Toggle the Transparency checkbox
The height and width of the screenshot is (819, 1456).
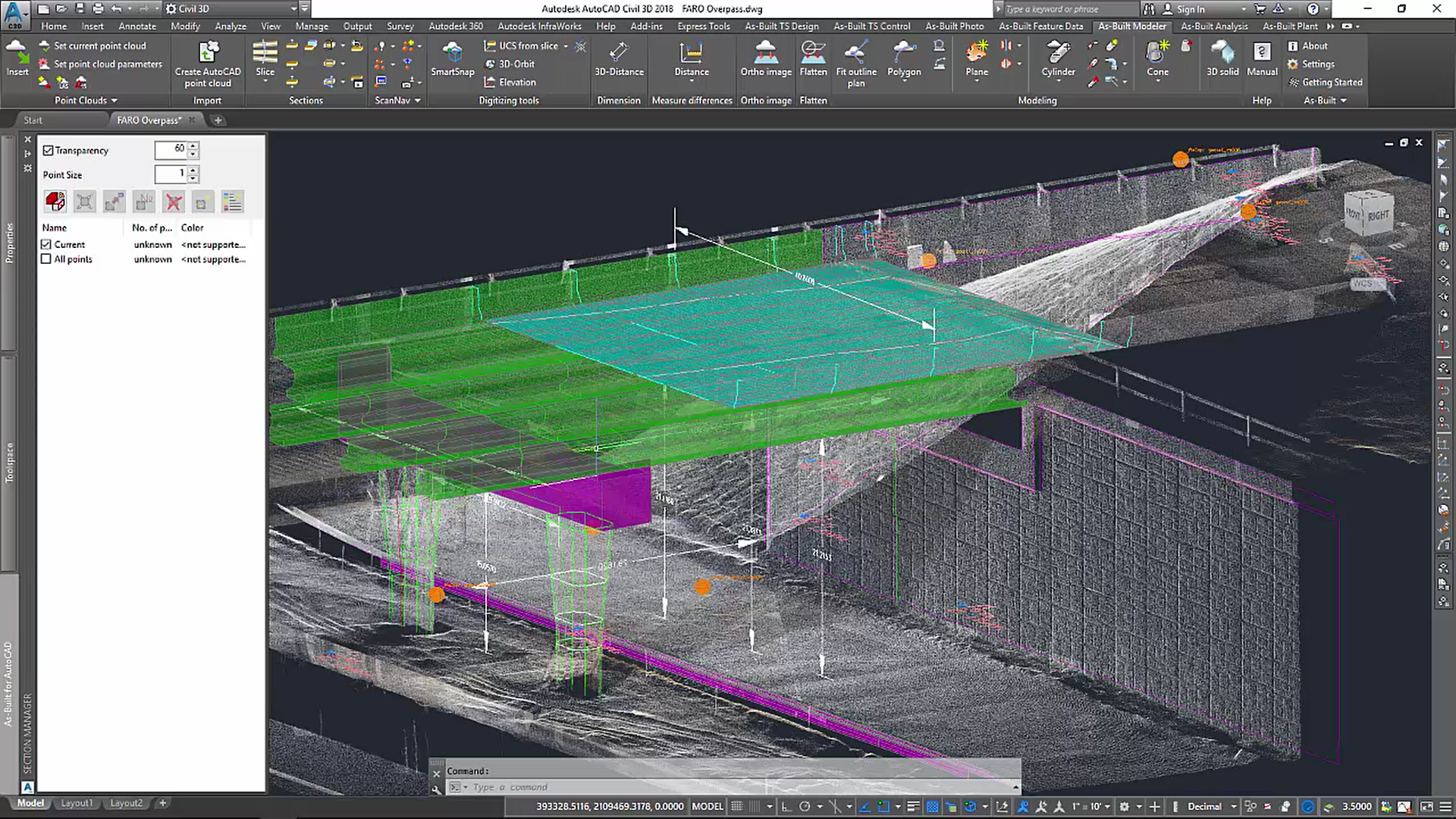pyautogui.click(x=49, y=151)
